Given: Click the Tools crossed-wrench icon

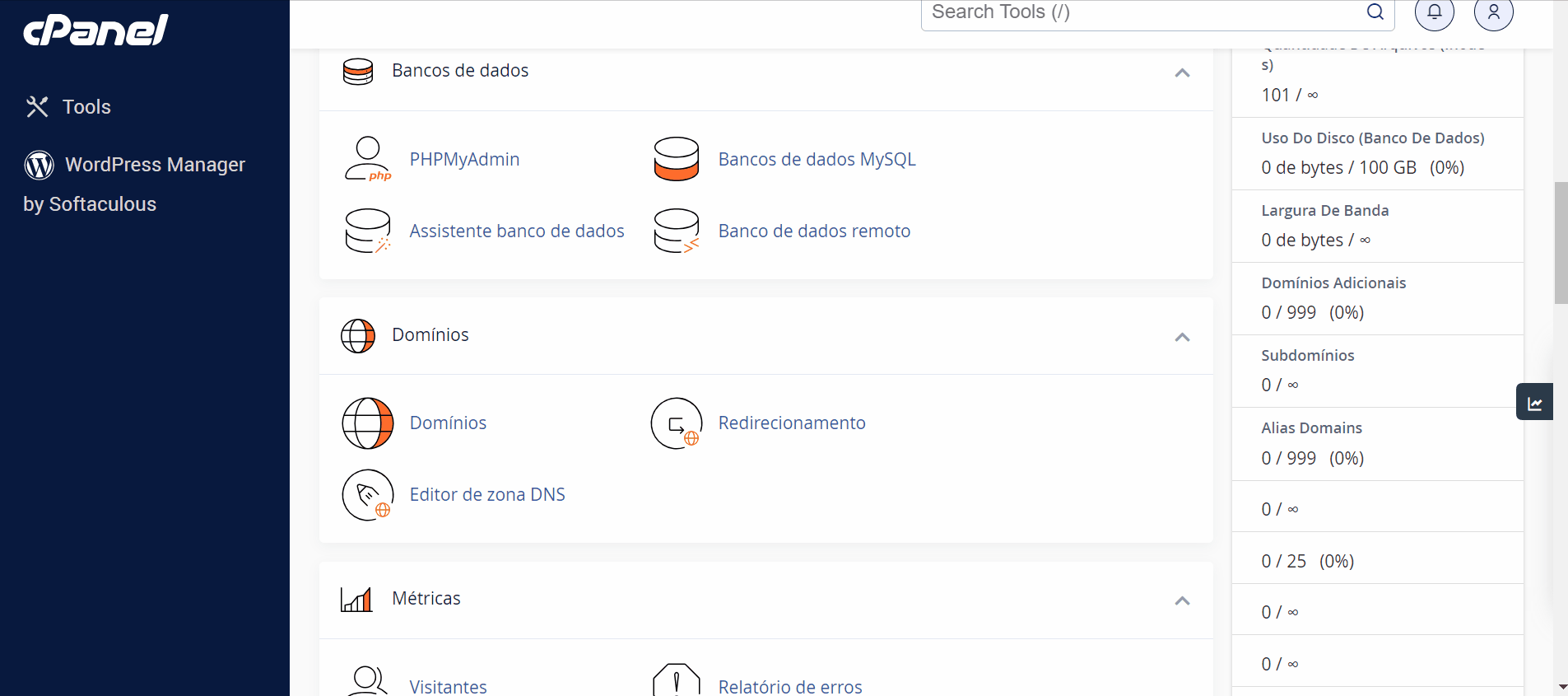Looking at the screenshot, I should pos(37,107).
